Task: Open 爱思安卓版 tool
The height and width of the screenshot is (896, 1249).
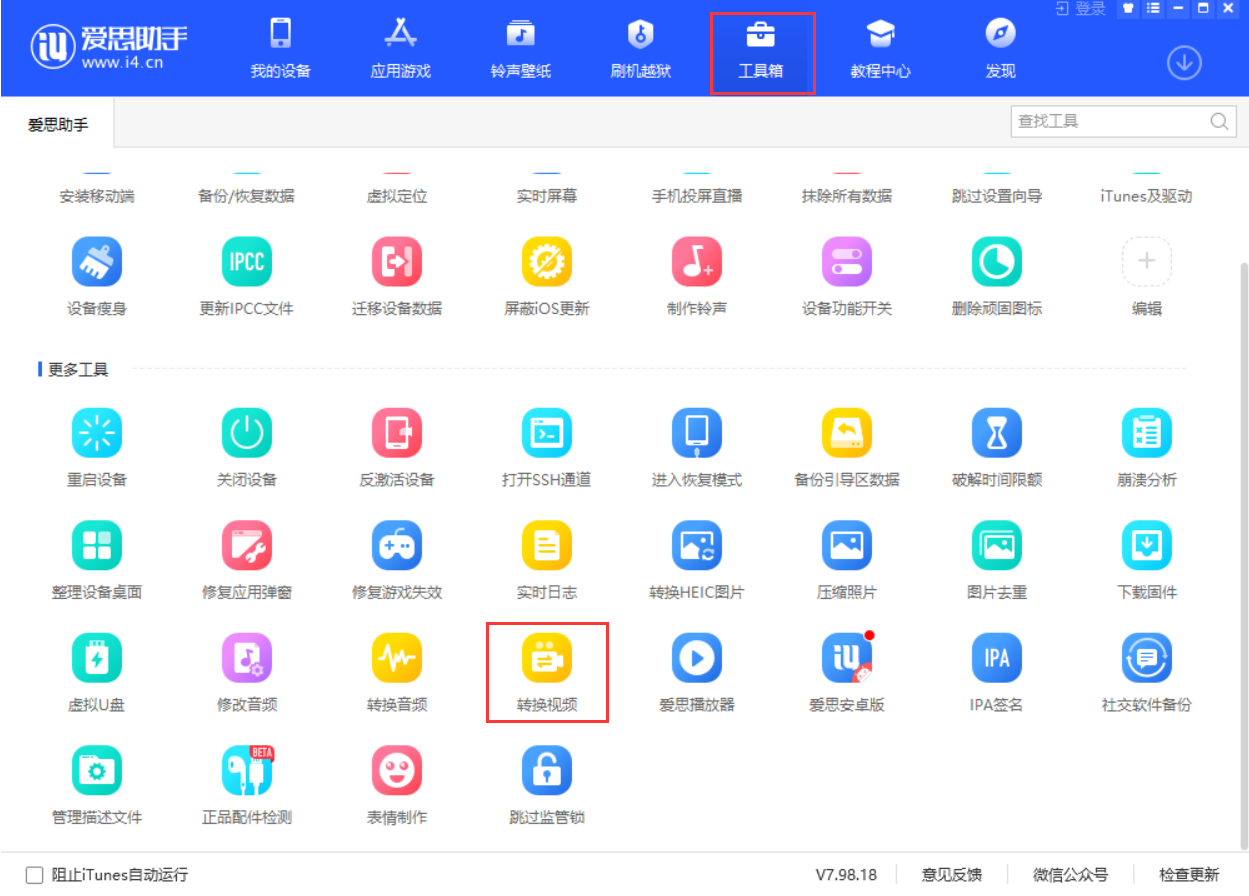Action: [847, 658]
